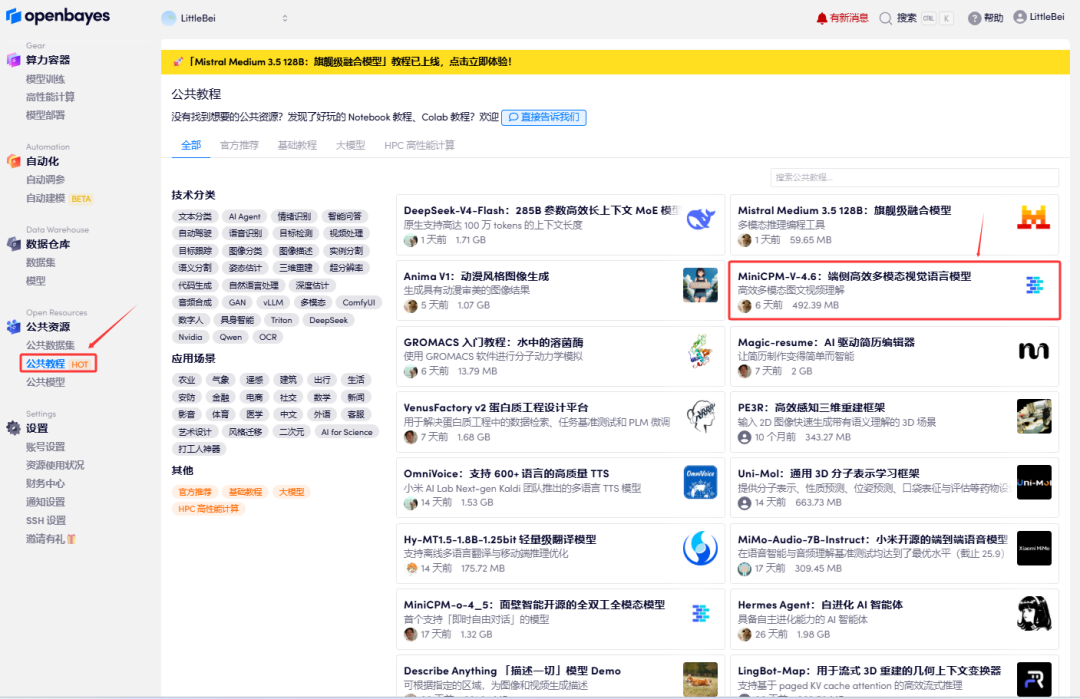Switch to the HPC 高性能计算 tab
The height and width of the screenshot is (699, 1080).
click(419, 145)
